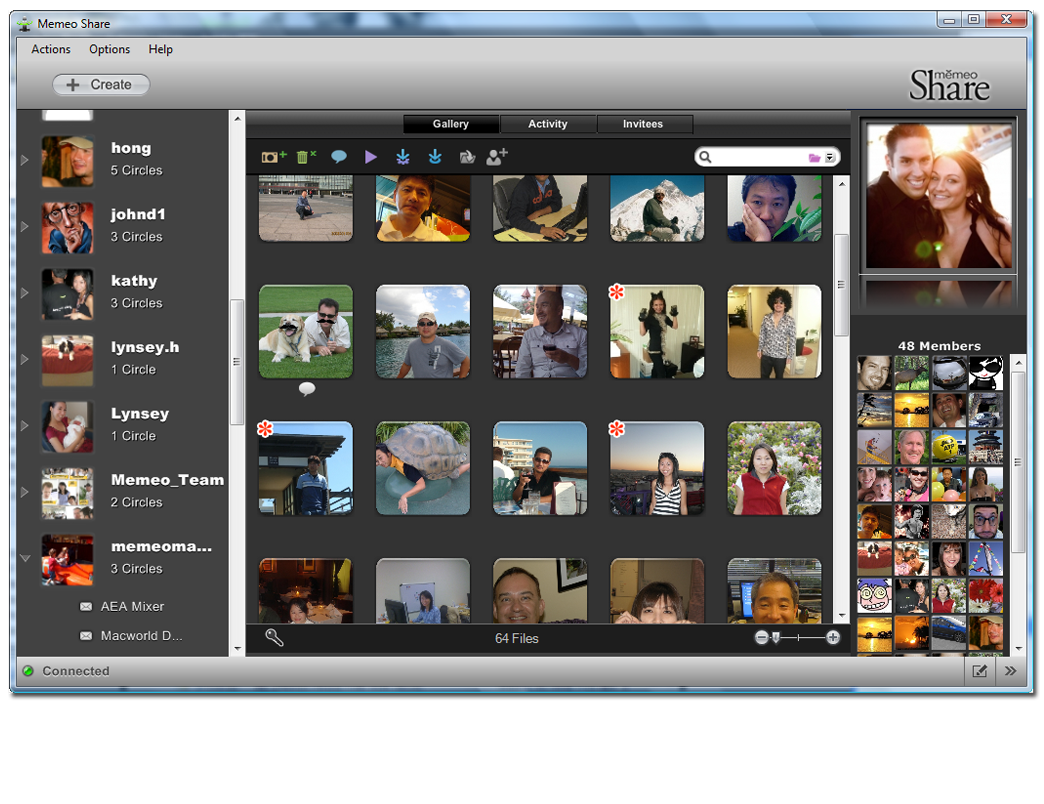Click the add photo camera icon
The height and width of the screenshot is (804, 1044).
pos(274,157)
